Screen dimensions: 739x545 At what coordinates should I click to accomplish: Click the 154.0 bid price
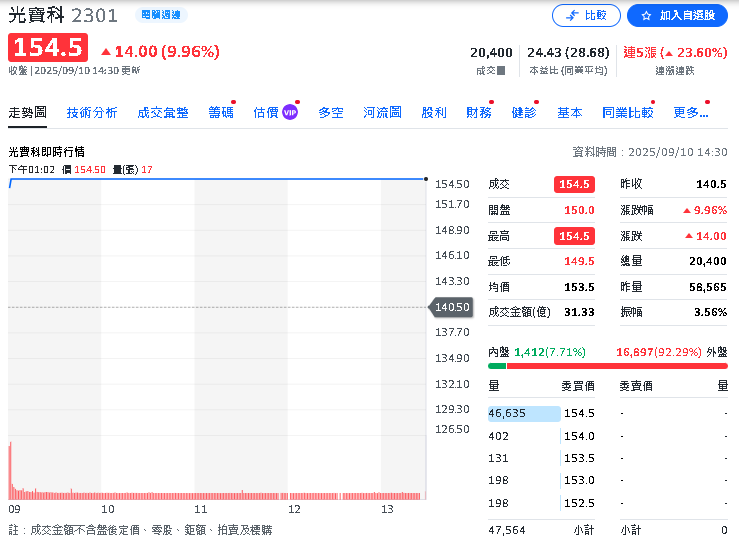(x=579, y=437)
